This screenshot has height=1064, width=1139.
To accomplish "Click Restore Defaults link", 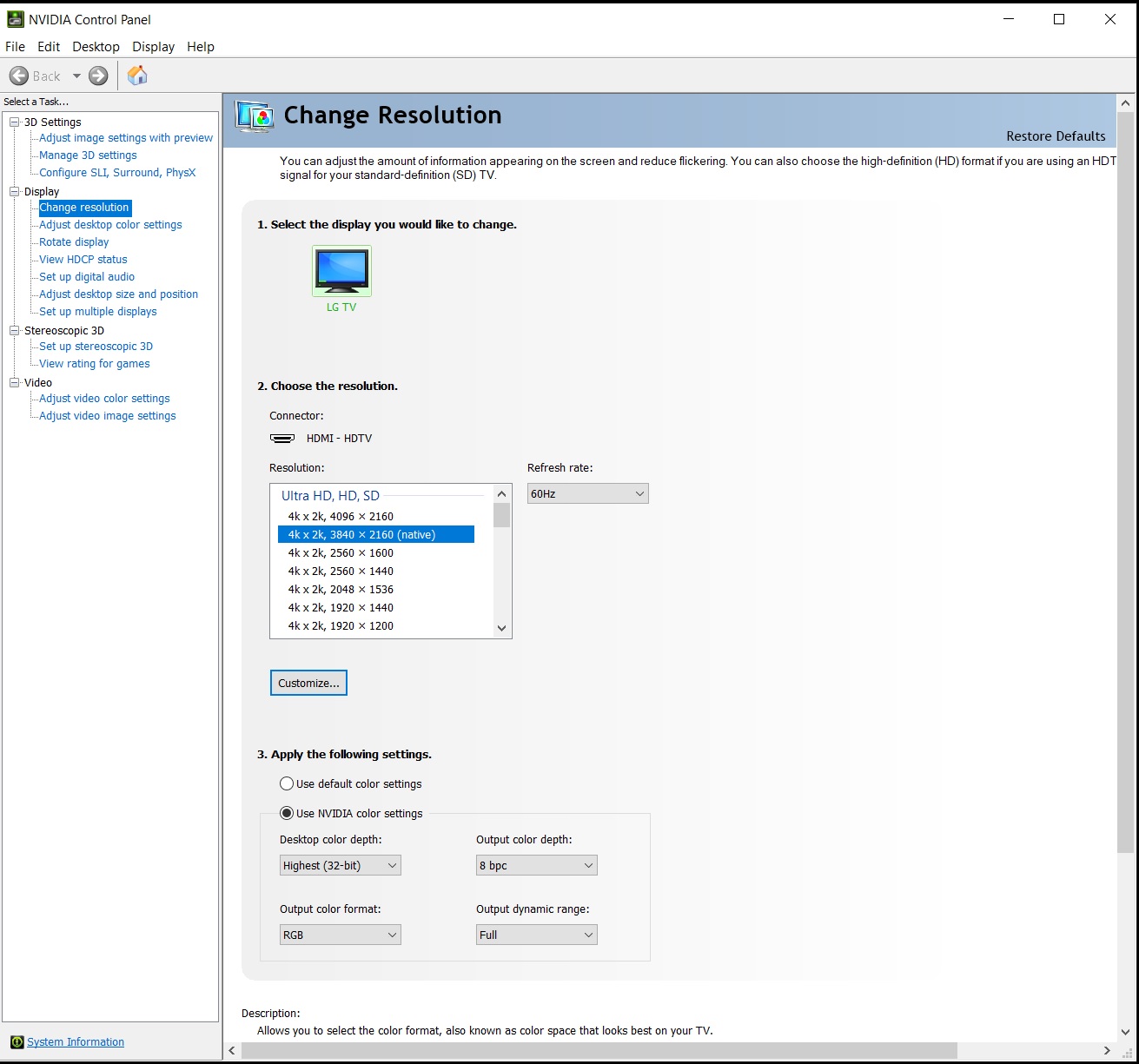I will point(1056,136).
